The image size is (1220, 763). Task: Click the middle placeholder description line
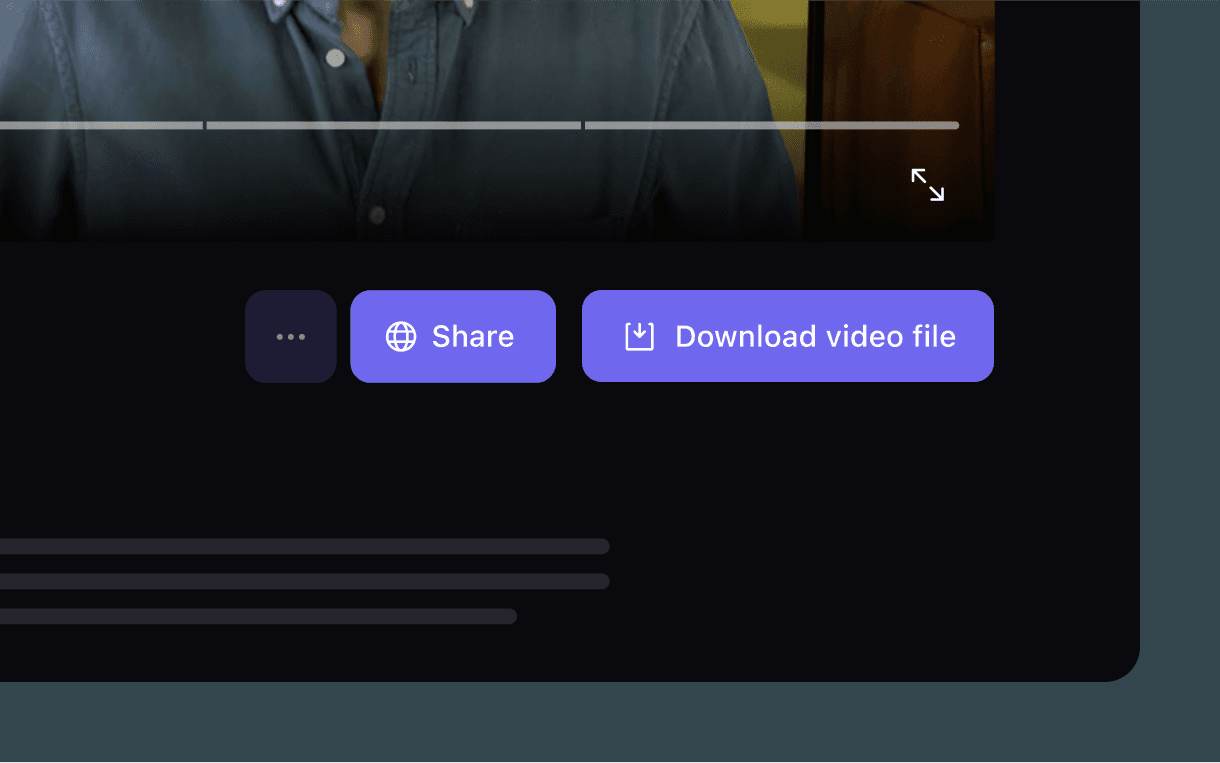tap(300, 581)
